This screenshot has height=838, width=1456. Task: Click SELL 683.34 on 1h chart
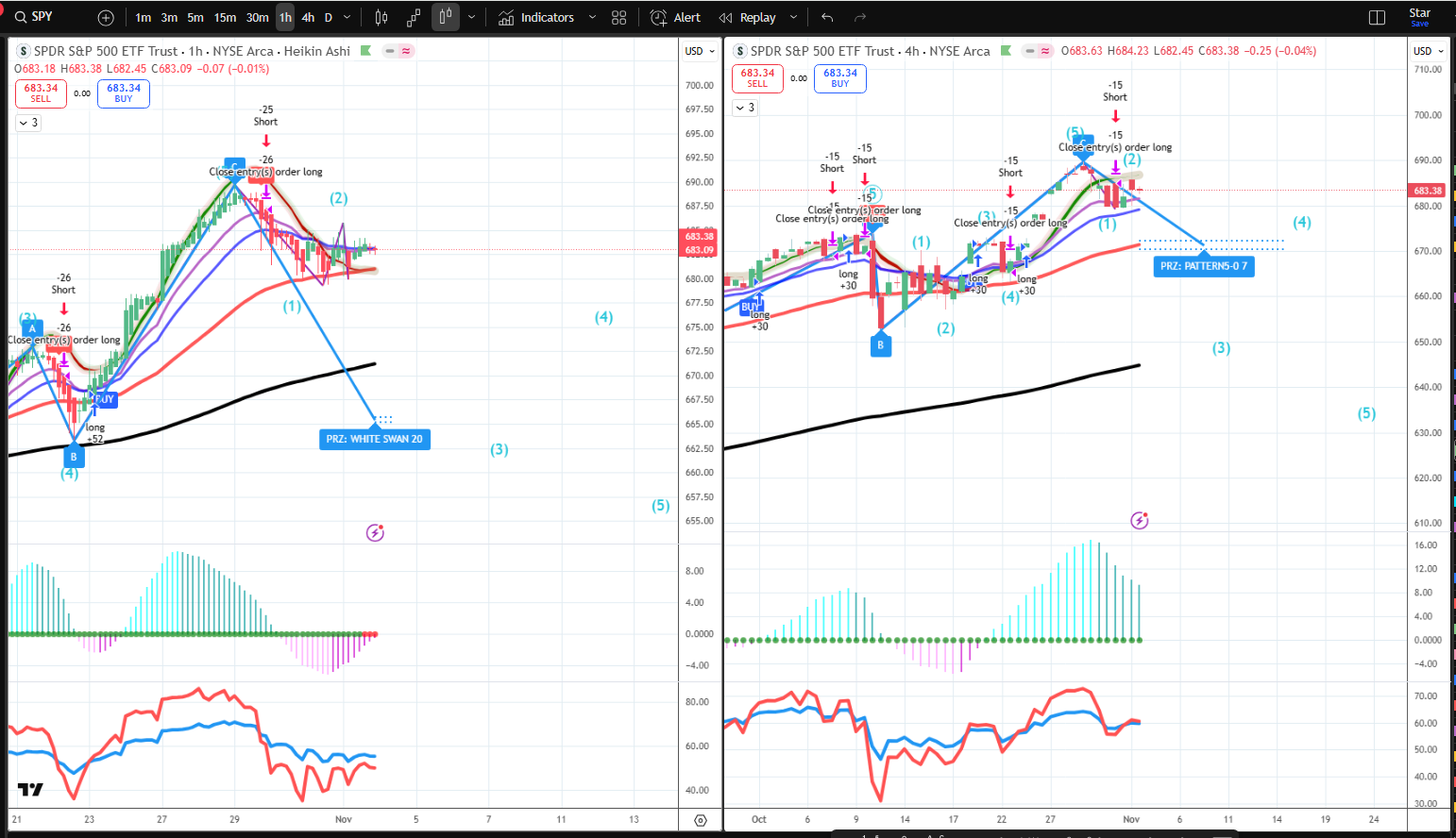pos(41,92)
